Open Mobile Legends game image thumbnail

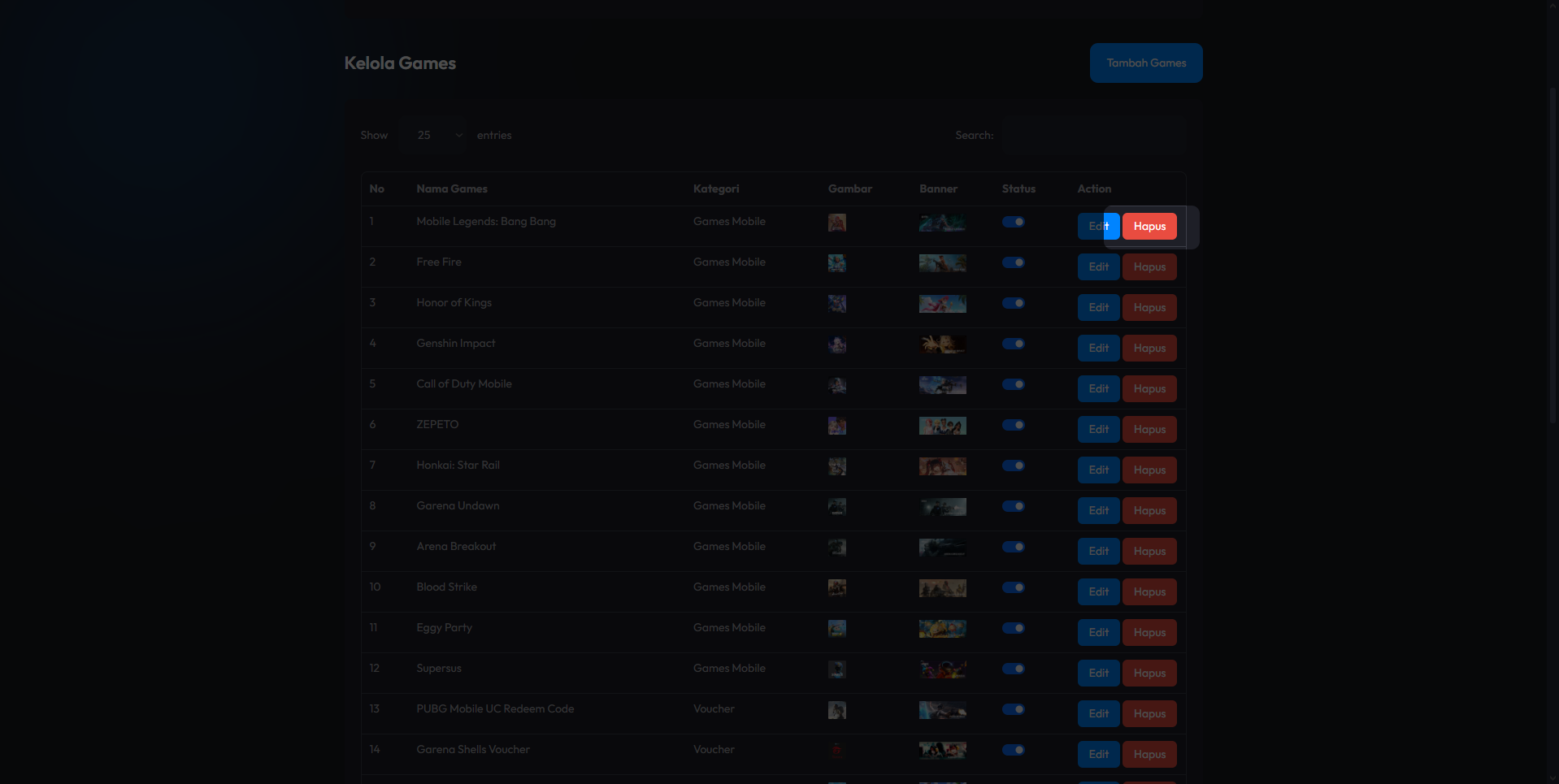point(837,223)
